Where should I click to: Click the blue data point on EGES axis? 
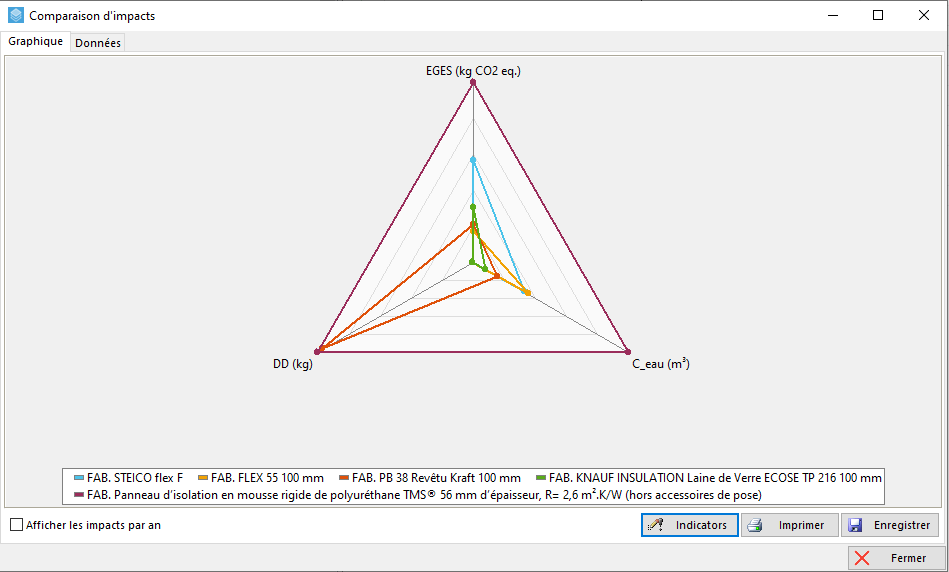coord(473,160)
